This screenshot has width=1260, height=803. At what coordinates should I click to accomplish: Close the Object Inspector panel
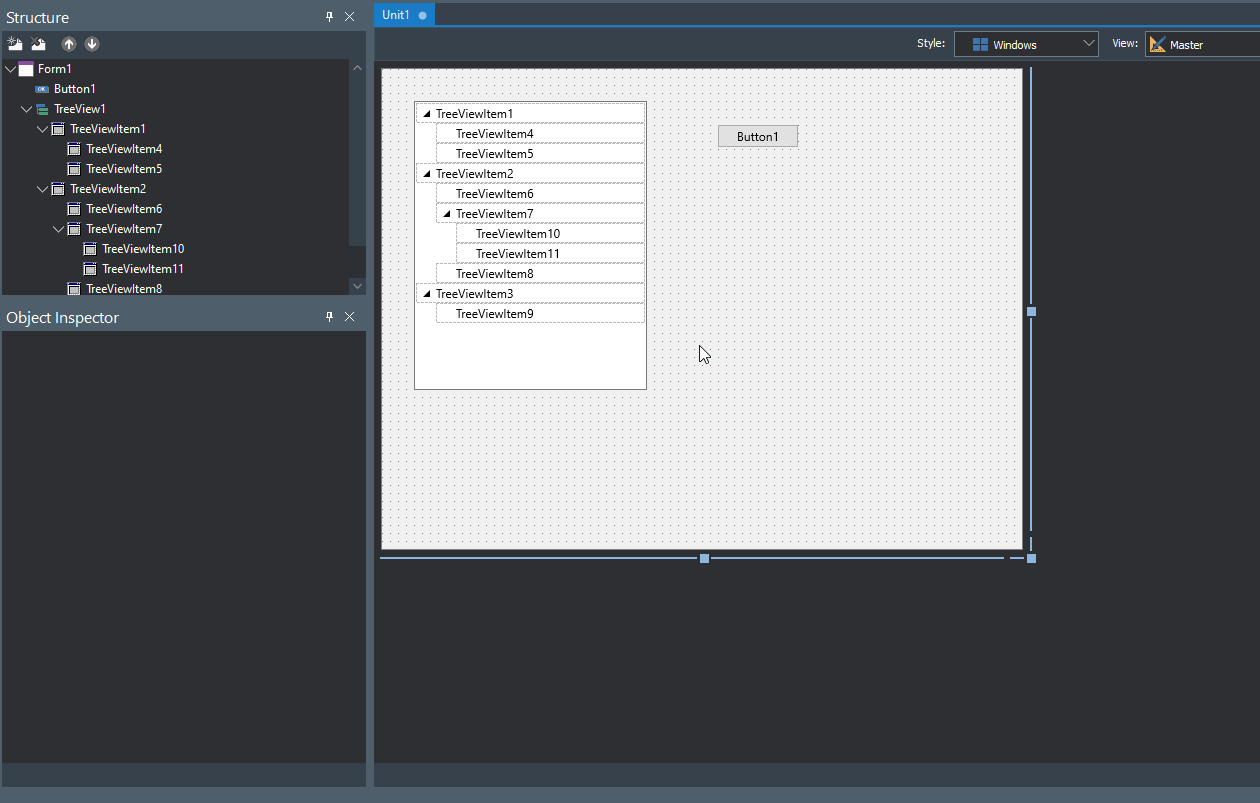350,317
